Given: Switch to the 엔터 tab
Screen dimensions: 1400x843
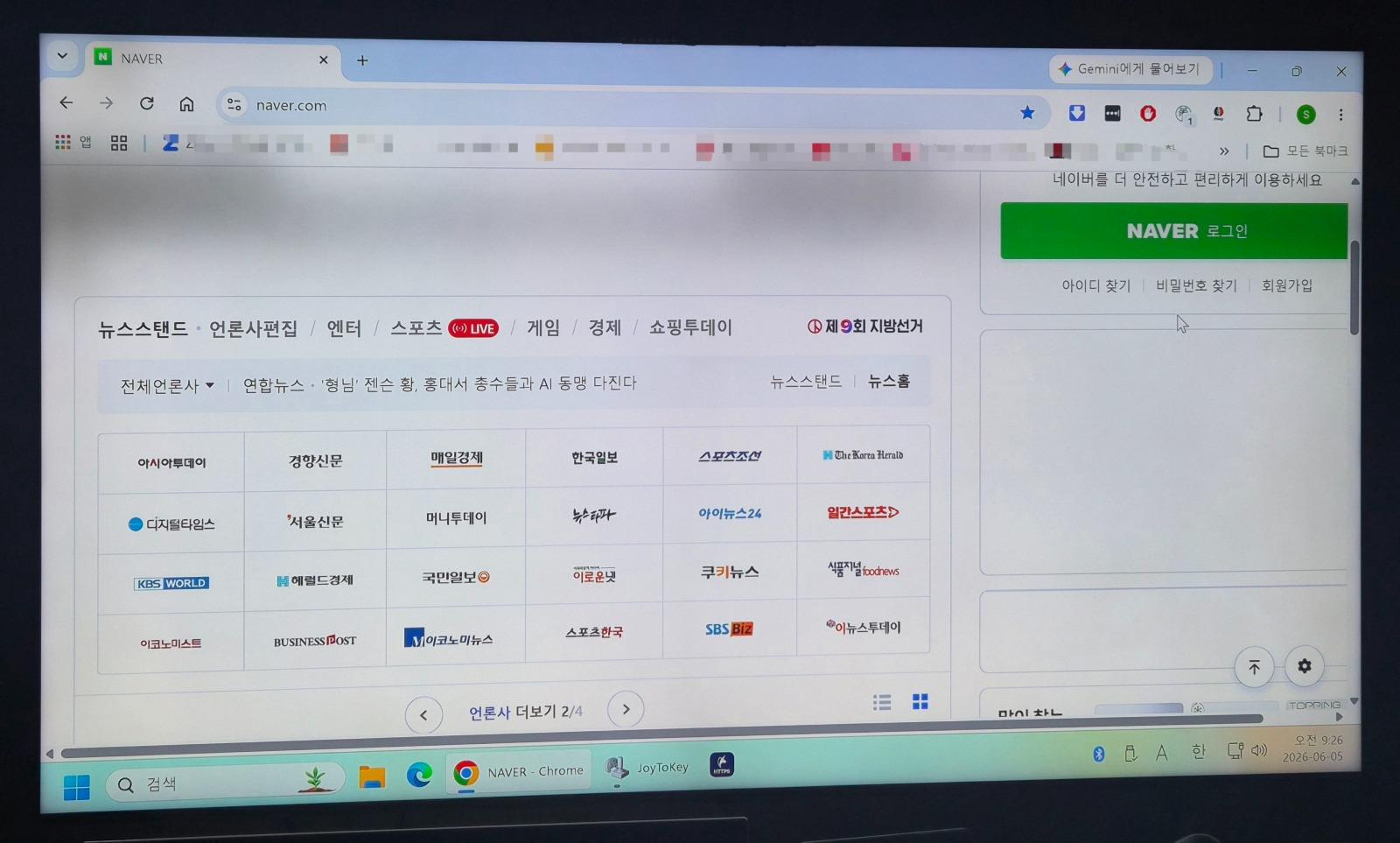Looking at the screenshot, I should click(344, 328).
